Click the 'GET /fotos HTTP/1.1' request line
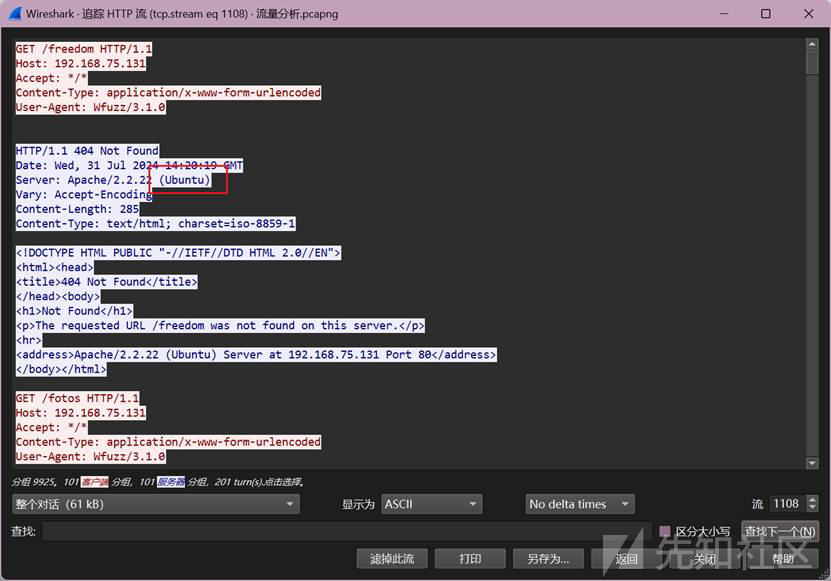 pos(77,398)
